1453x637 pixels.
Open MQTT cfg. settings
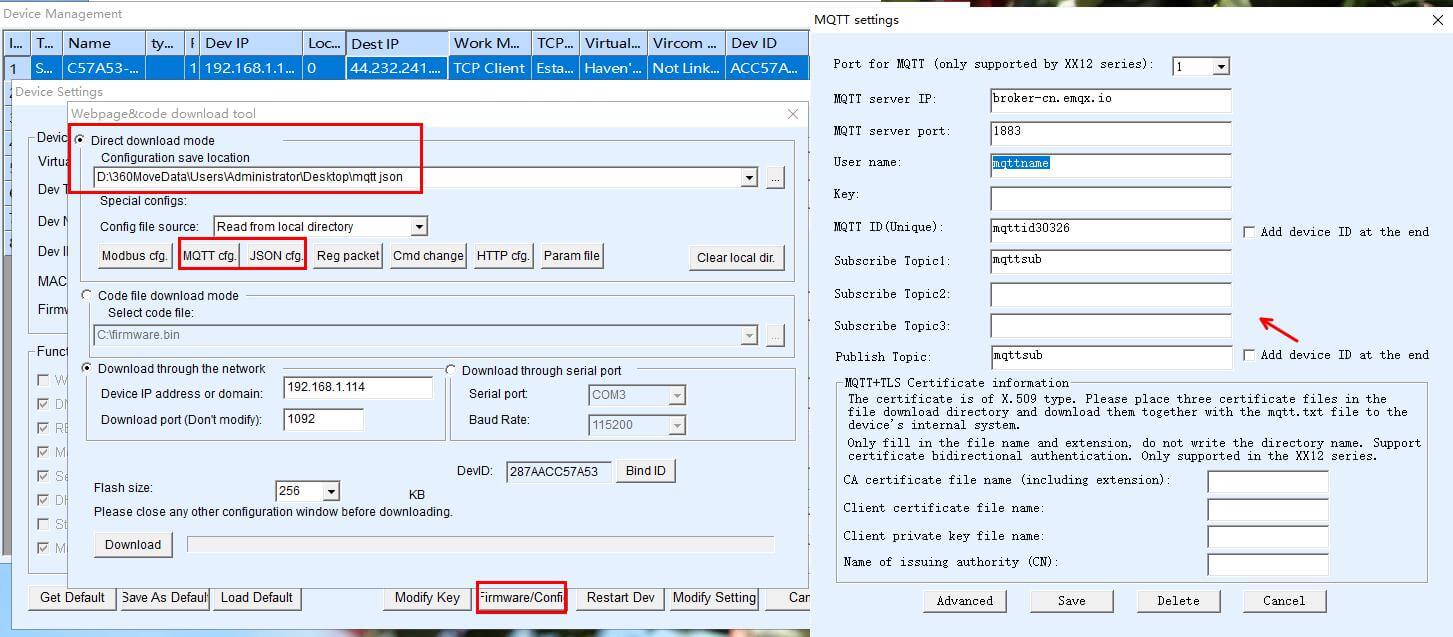tap(210, 256)
